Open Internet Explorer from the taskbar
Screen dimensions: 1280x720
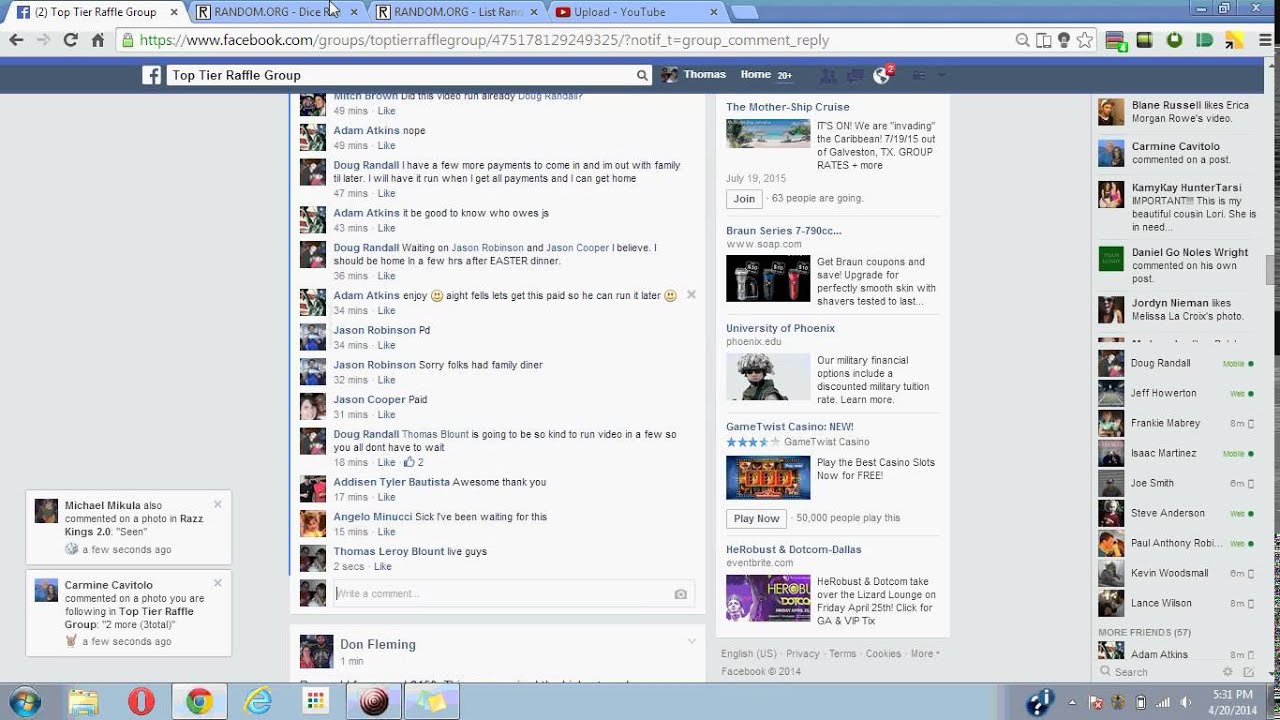coord(258,702)
